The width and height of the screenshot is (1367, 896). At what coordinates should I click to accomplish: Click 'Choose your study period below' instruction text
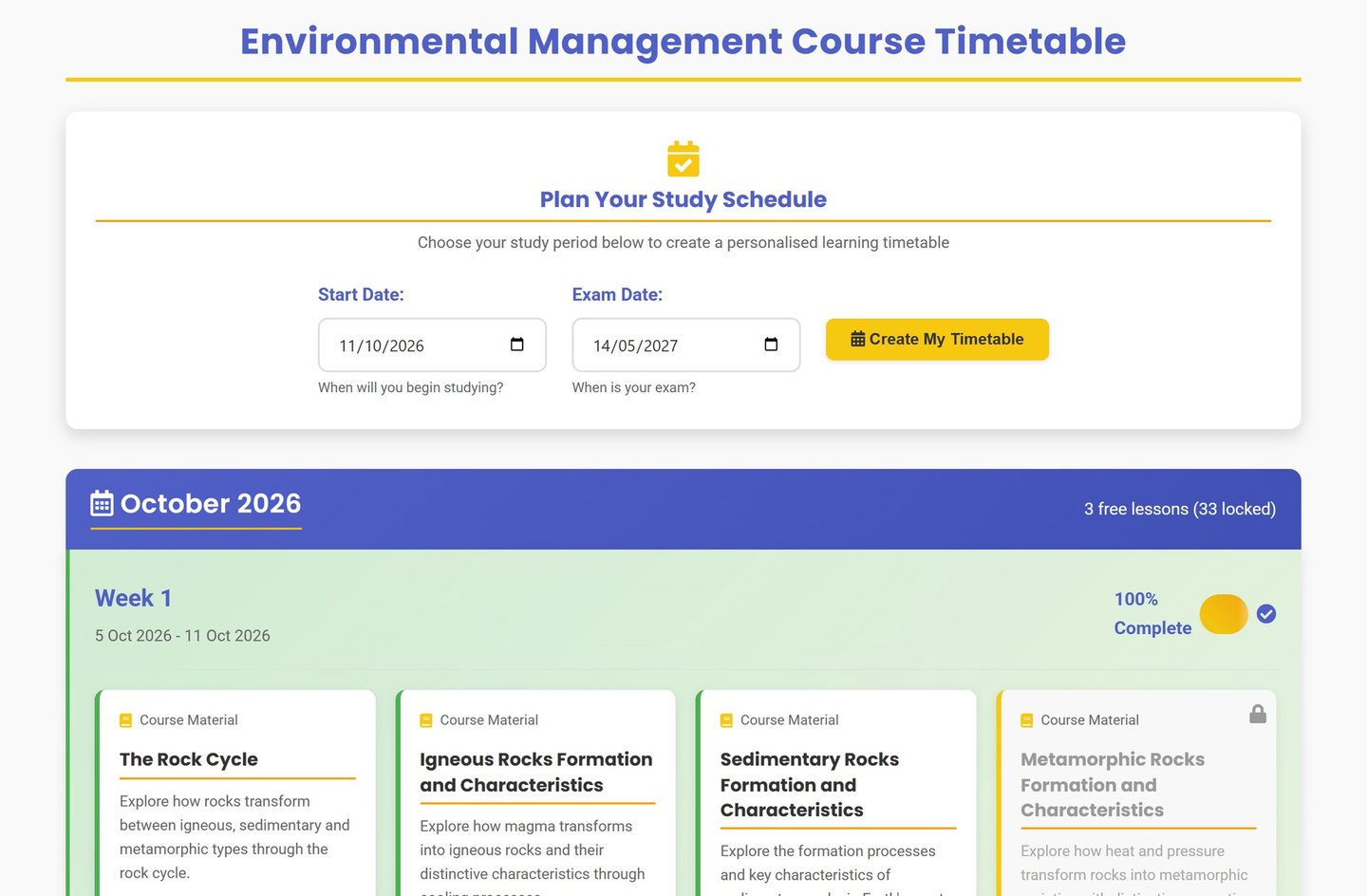point(683,242)
